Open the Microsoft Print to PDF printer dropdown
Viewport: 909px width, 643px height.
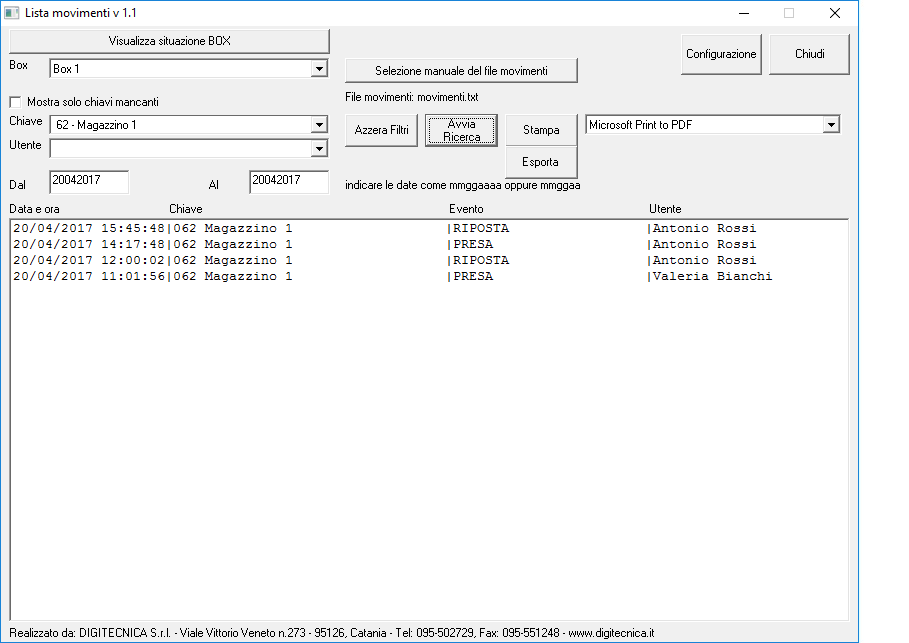coord(831,124)
